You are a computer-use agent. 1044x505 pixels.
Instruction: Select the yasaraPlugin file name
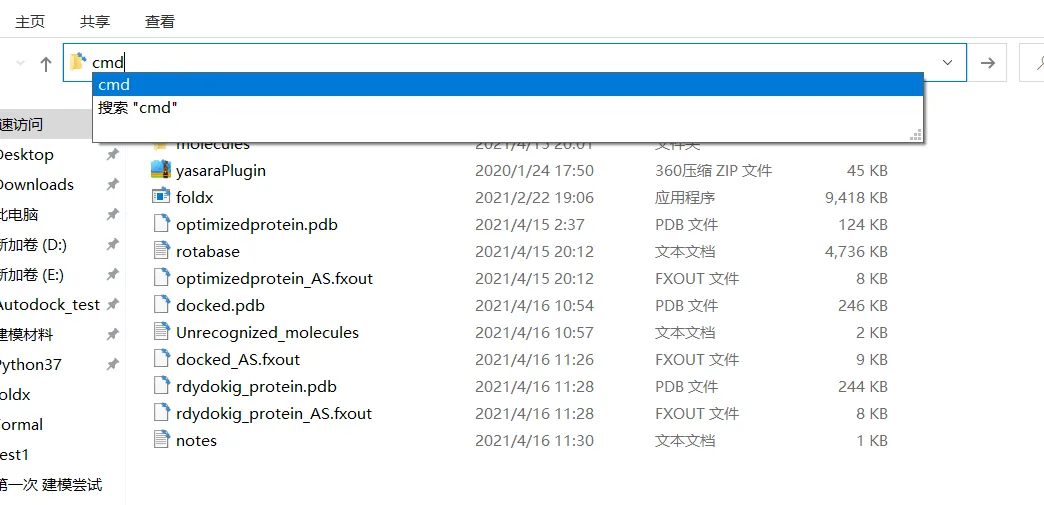point(221,171)
